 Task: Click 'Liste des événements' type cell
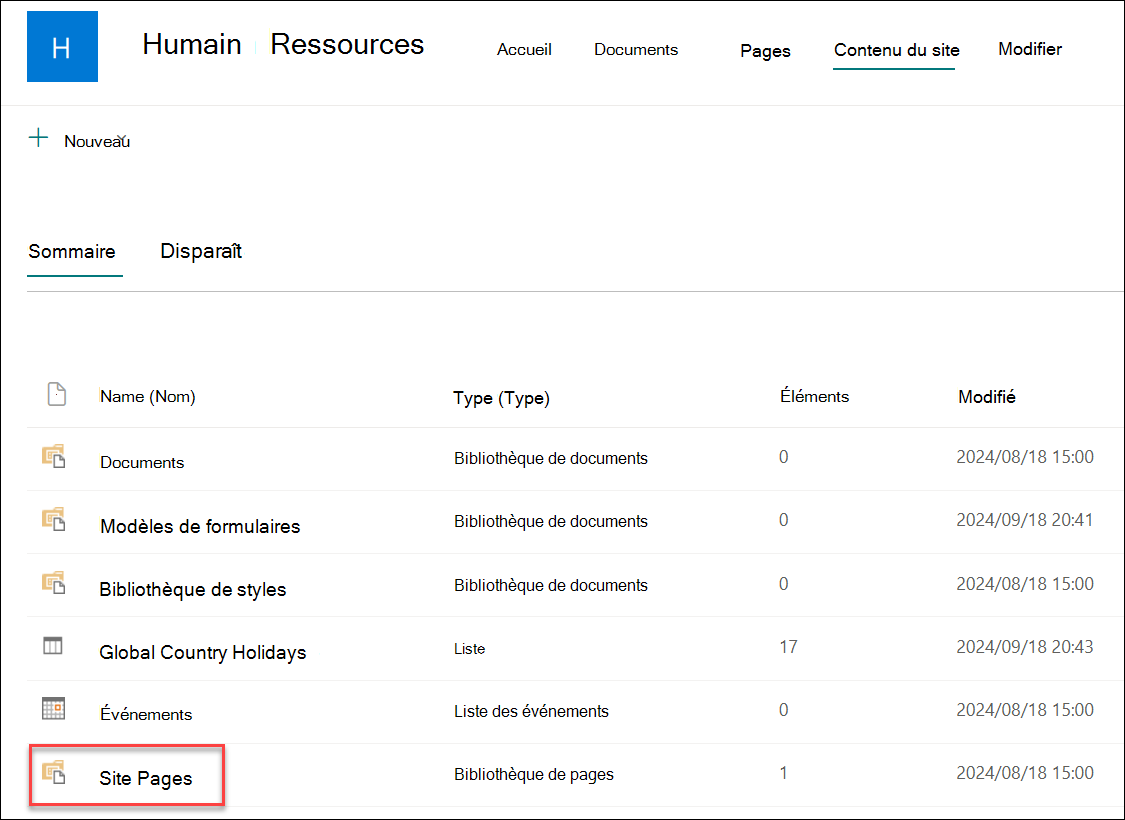point(531,711)
